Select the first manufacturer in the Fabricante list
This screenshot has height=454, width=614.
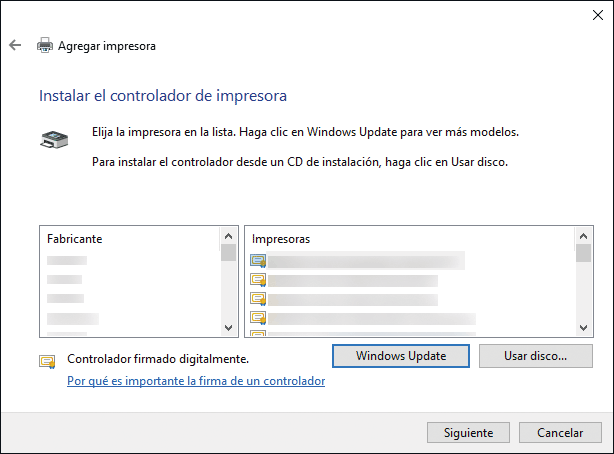(x=68, y=261)
